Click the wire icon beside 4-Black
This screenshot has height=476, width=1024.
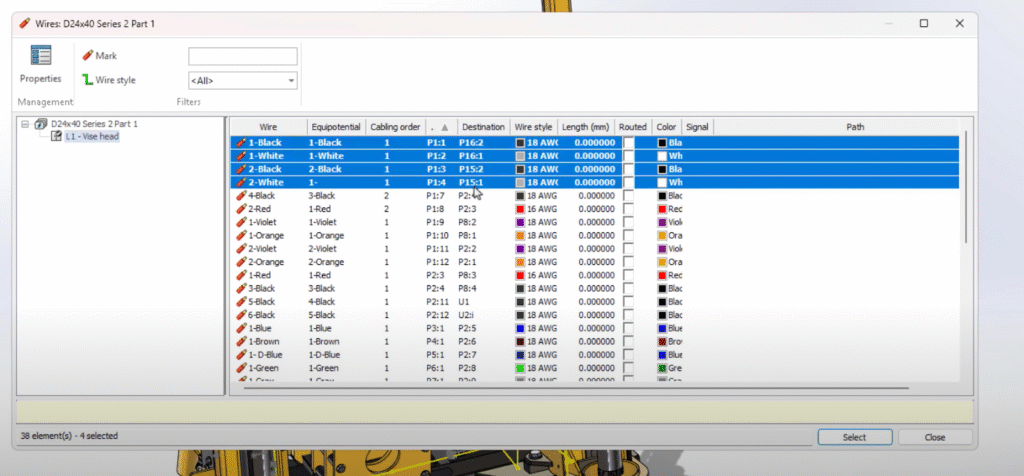pyautogui.click(x=240, y=196)
